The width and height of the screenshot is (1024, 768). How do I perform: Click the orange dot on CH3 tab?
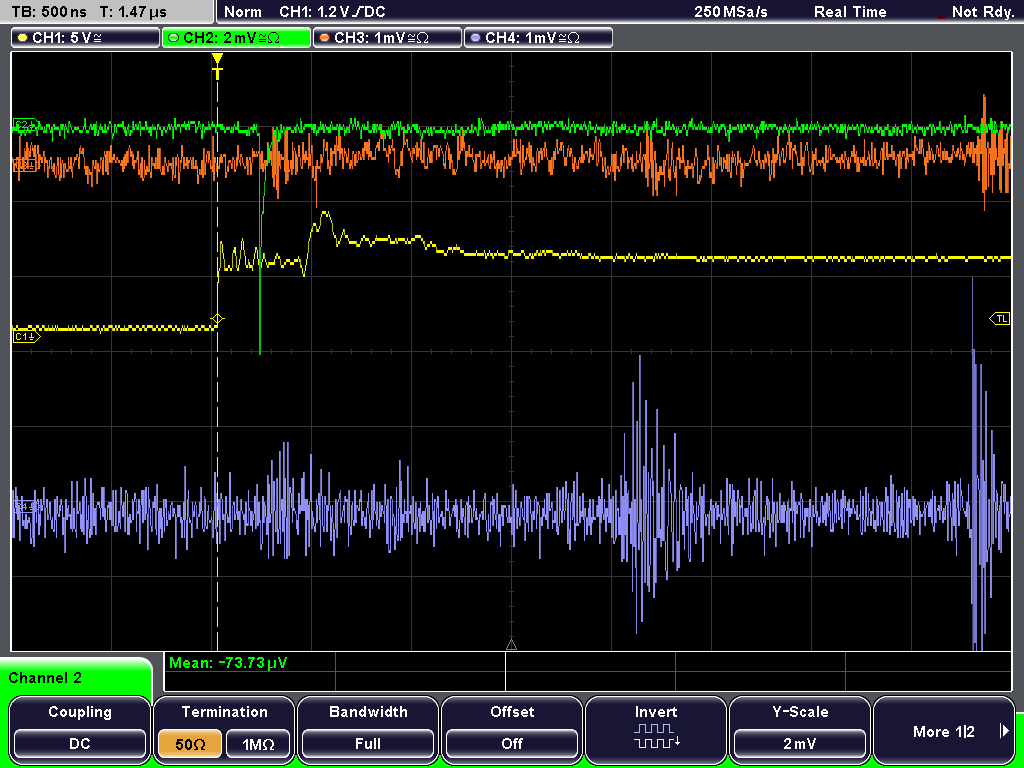324,38
